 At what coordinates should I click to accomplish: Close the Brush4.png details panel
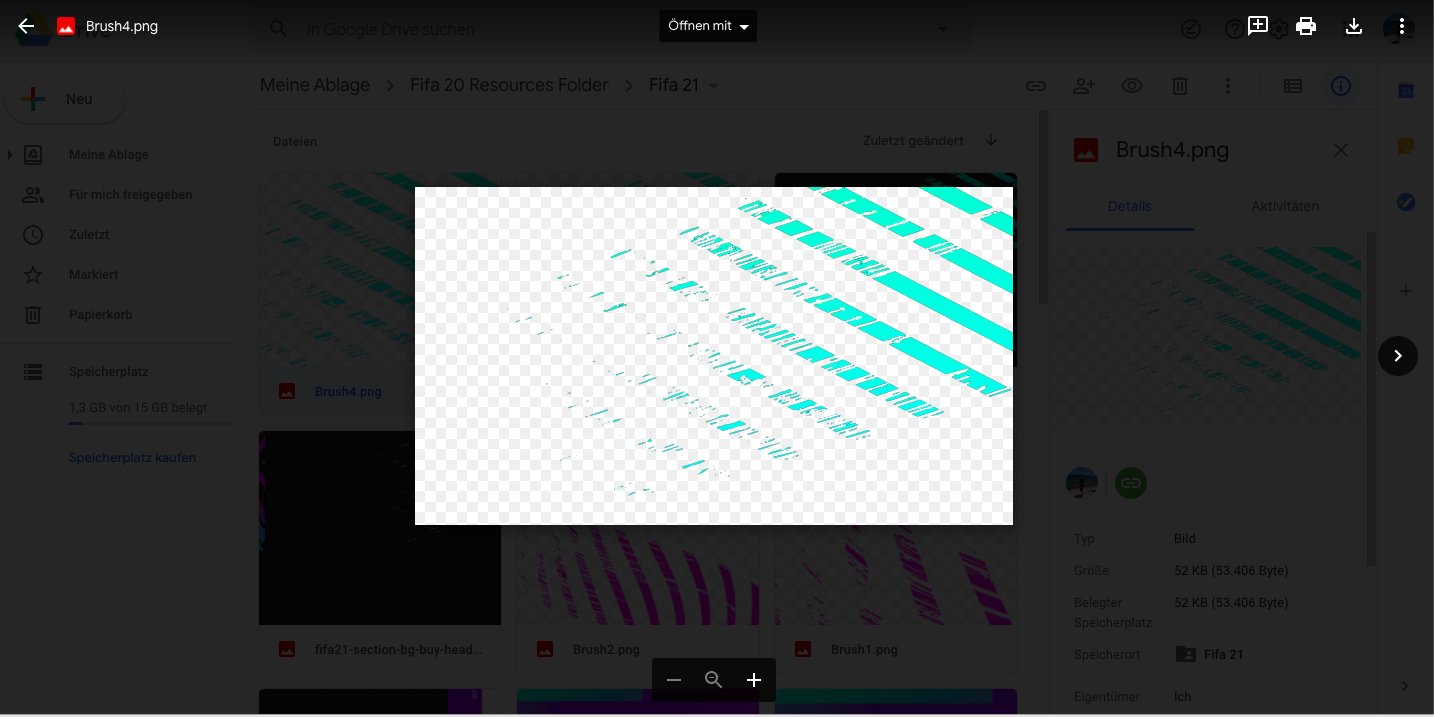pos(1341,150)
